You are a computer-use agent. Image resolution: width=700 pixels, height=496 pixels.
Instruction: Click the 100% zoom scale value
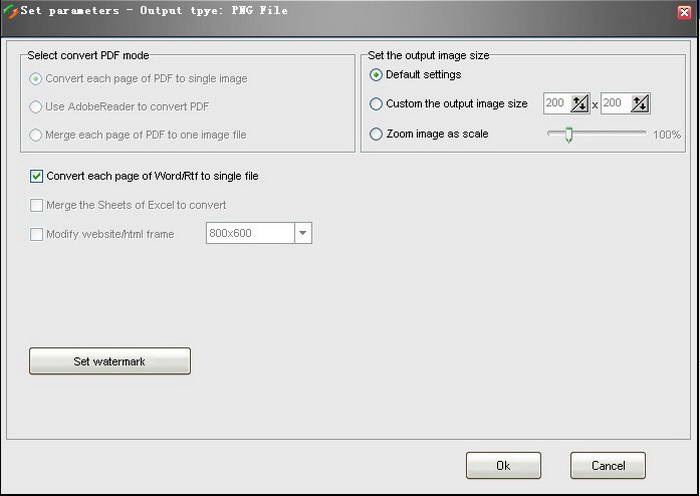(x=667, y=134)
